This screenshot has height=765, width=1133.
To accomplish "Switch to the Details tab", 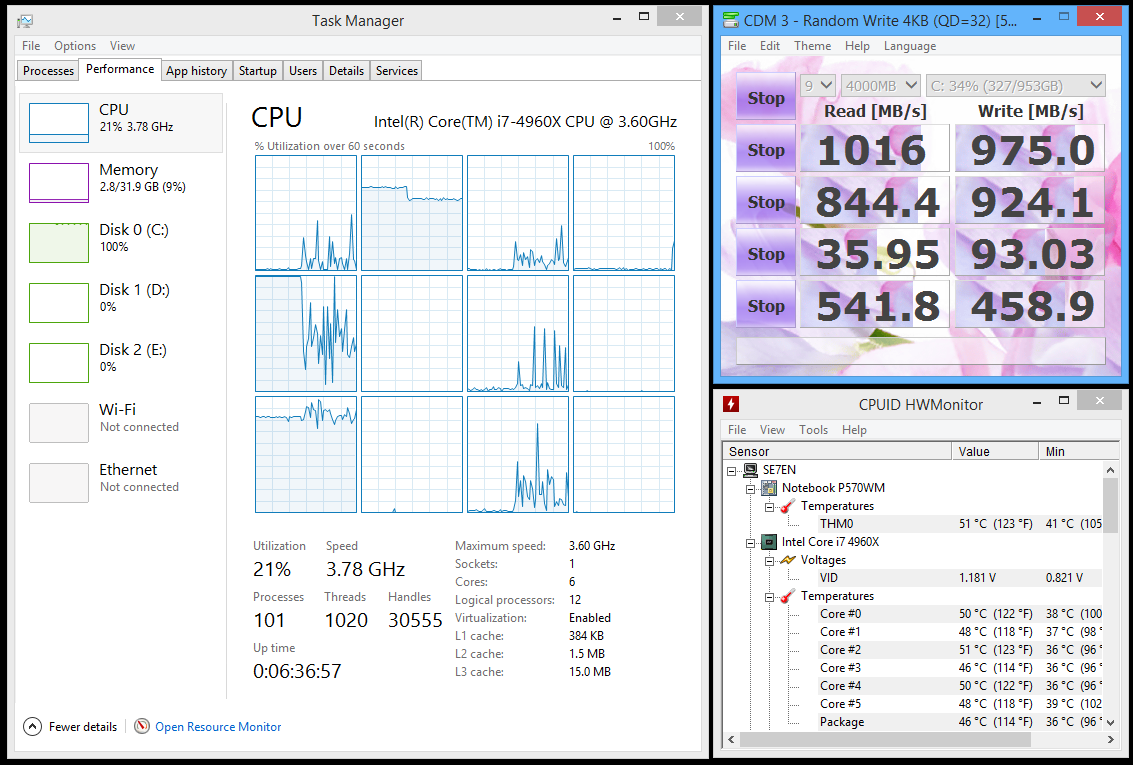I will click(x=346, y=71).
